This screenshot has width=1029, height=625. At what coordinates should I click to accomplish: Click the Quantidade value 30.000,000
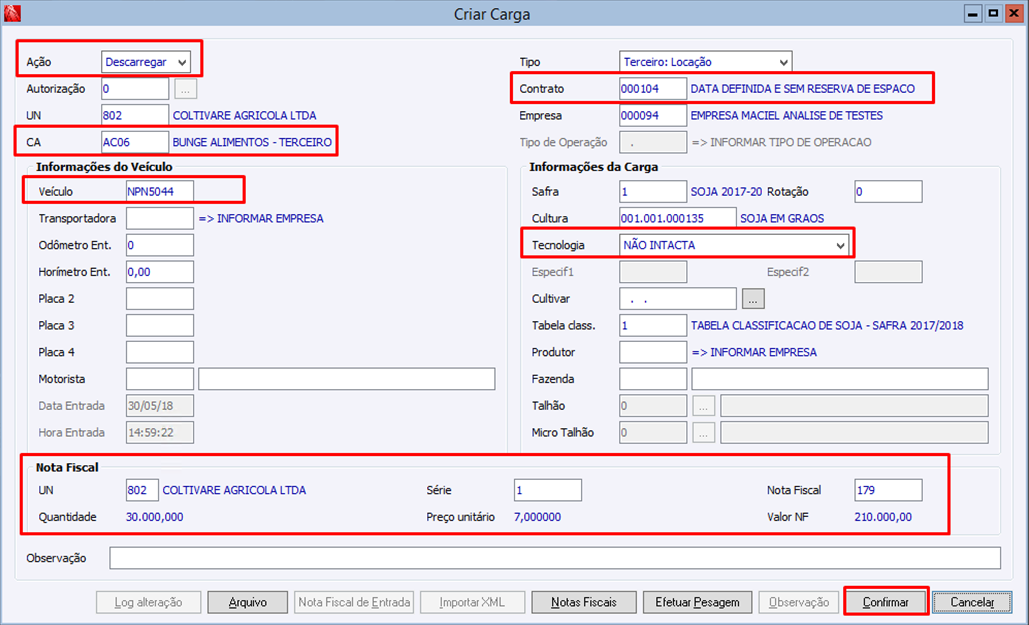pos(154,517)
